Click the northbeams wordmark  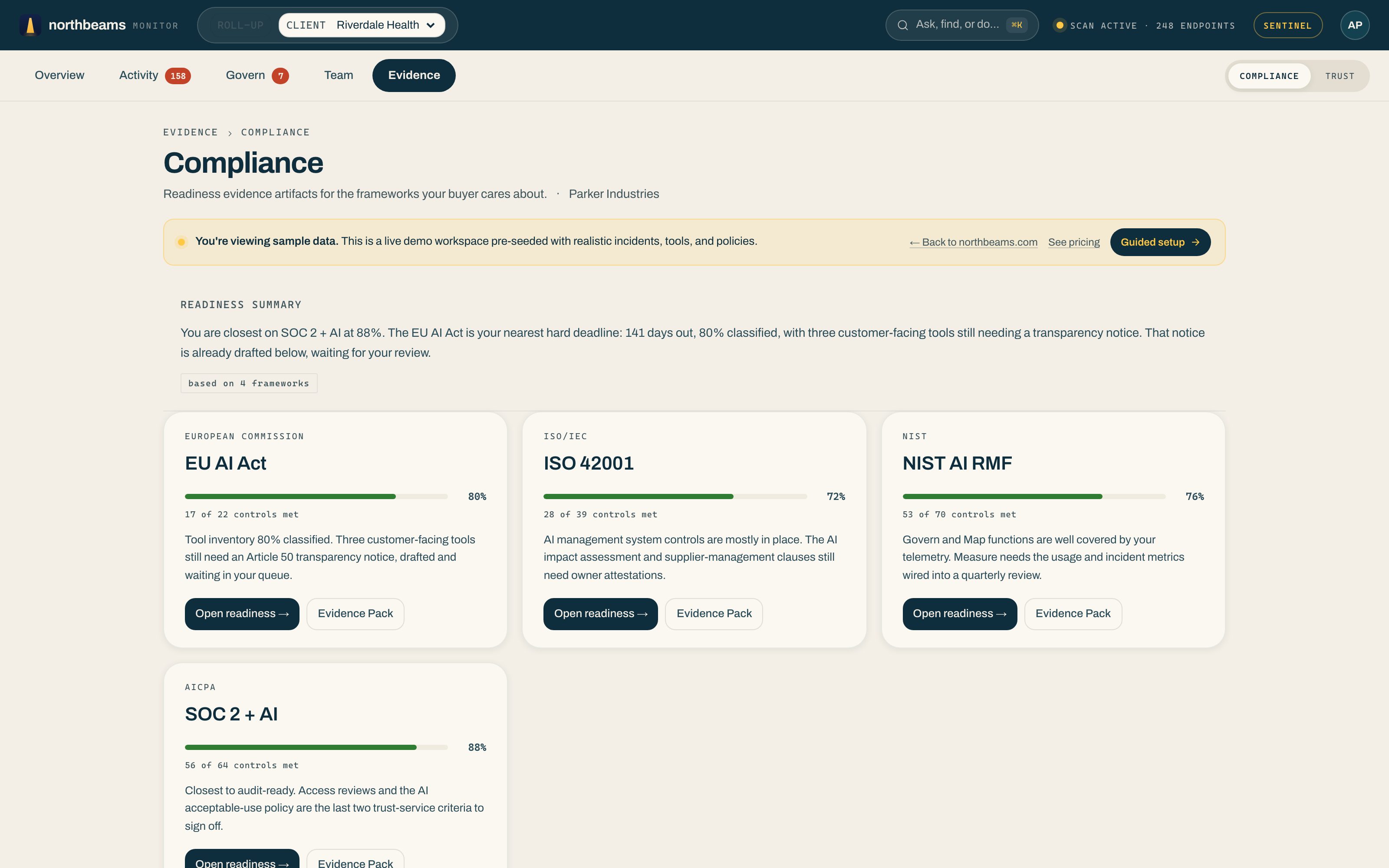[x=87, y=25]
